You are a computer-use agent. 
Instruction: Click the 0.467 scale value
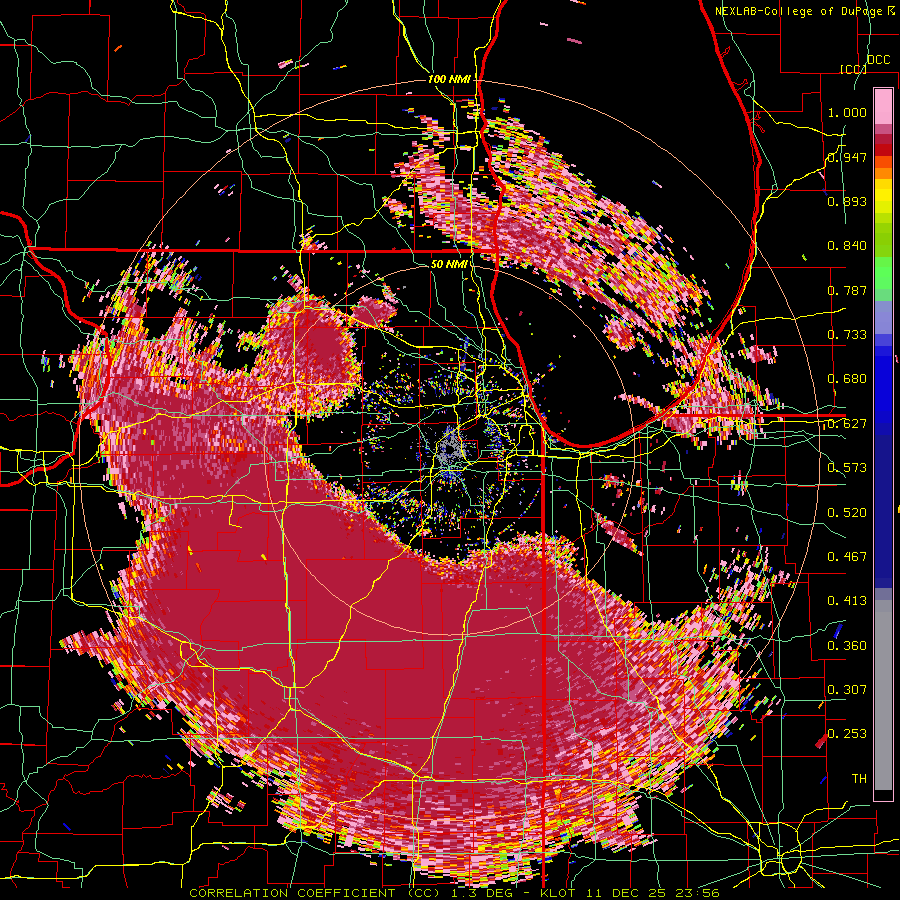tap(847, 556)
